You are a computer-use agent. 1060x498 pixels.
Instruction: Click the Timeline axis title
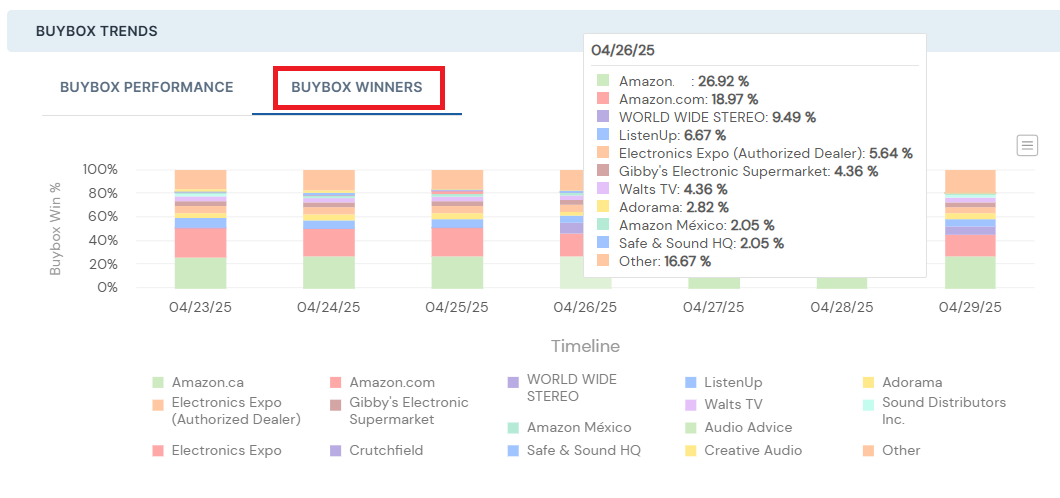585,347
